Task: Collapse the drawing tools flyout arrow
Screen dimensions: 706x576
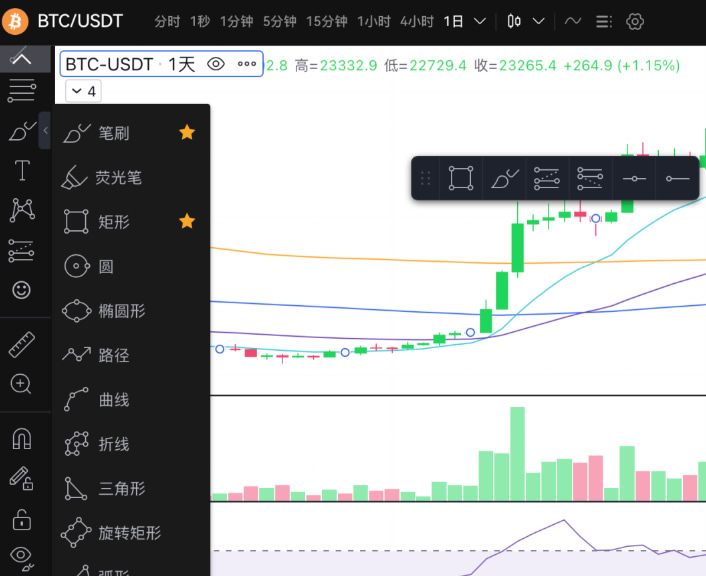Action: click(45, 131)
